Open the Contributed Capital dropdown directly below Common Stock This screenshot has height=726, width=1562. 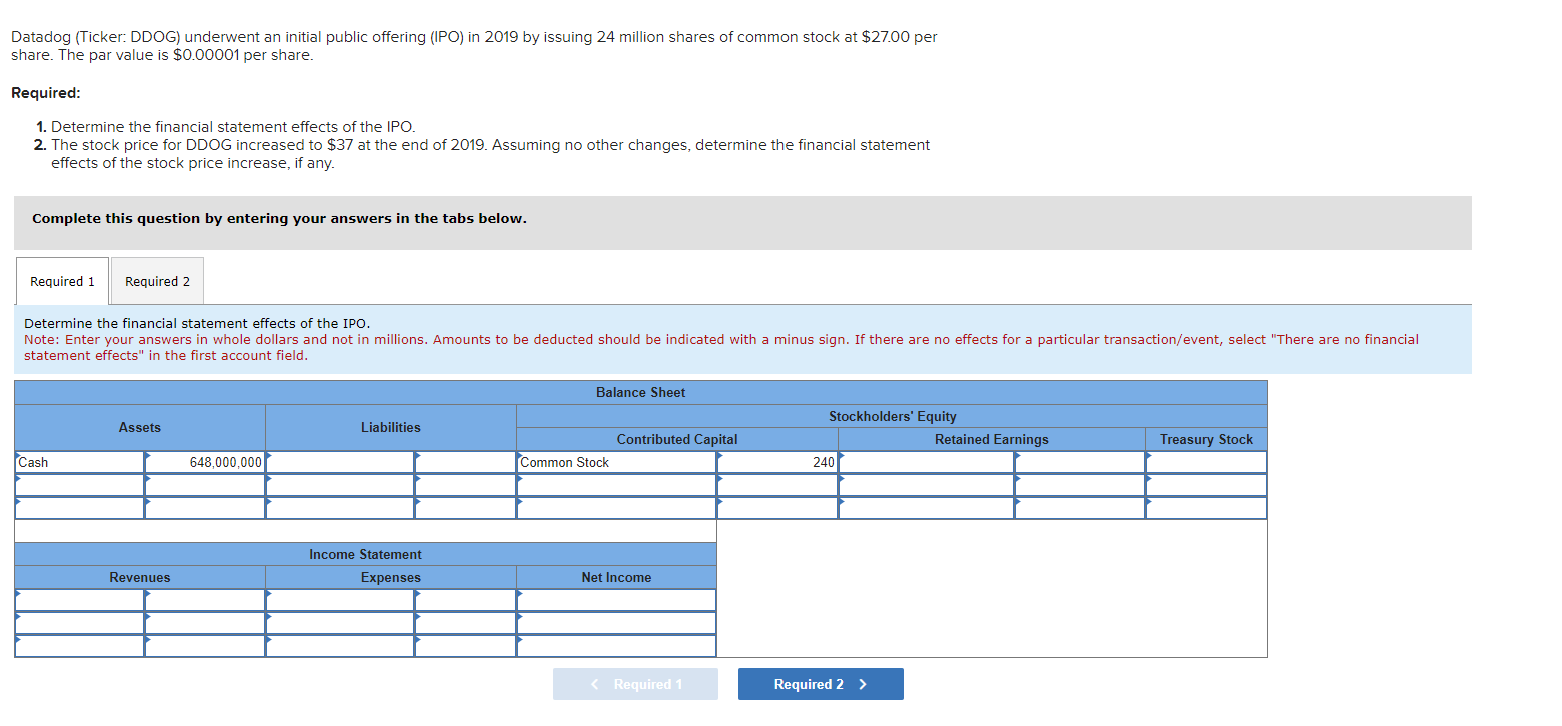point(616,485)
